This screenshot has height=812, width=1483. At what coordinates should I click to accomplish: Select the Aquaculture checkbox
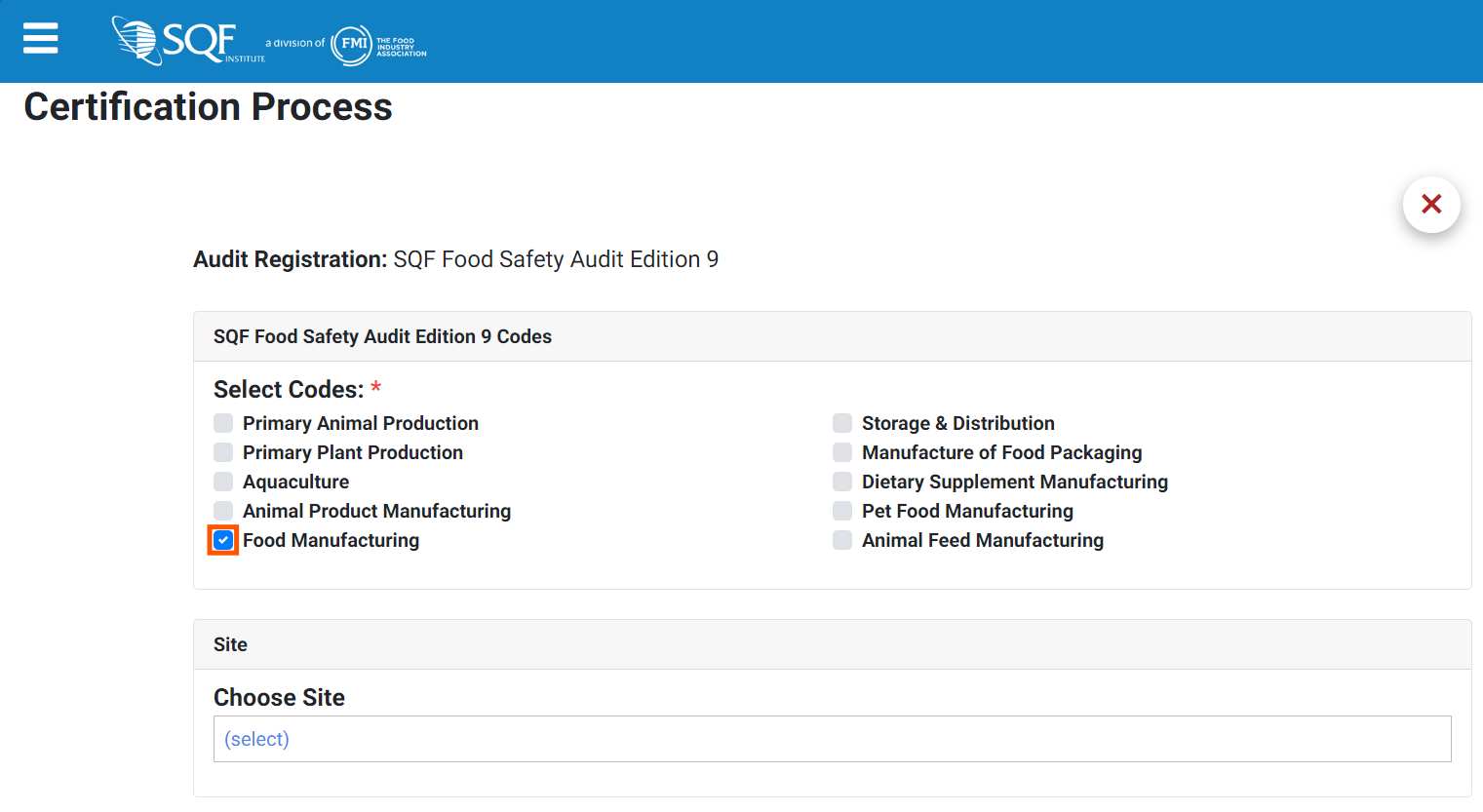[223, 482]
